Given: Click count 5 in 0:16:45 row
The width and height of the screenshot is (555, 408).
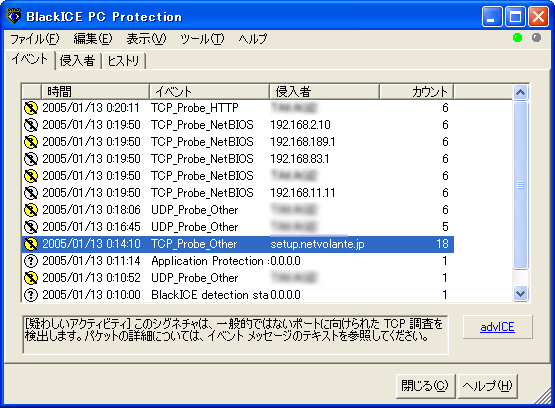Looking at the screenshot, I should click(x=445, y=226).
